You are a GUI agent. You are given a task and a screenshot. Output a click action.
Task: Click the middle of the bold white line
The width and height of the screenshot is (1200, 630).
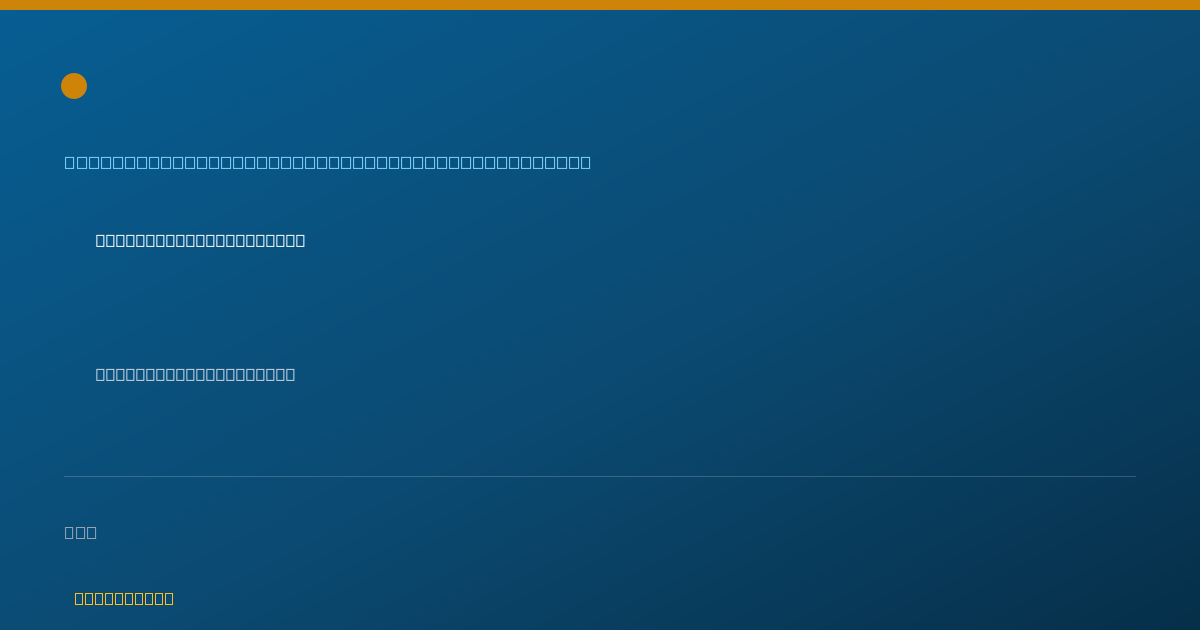click(x=200, y=240)
